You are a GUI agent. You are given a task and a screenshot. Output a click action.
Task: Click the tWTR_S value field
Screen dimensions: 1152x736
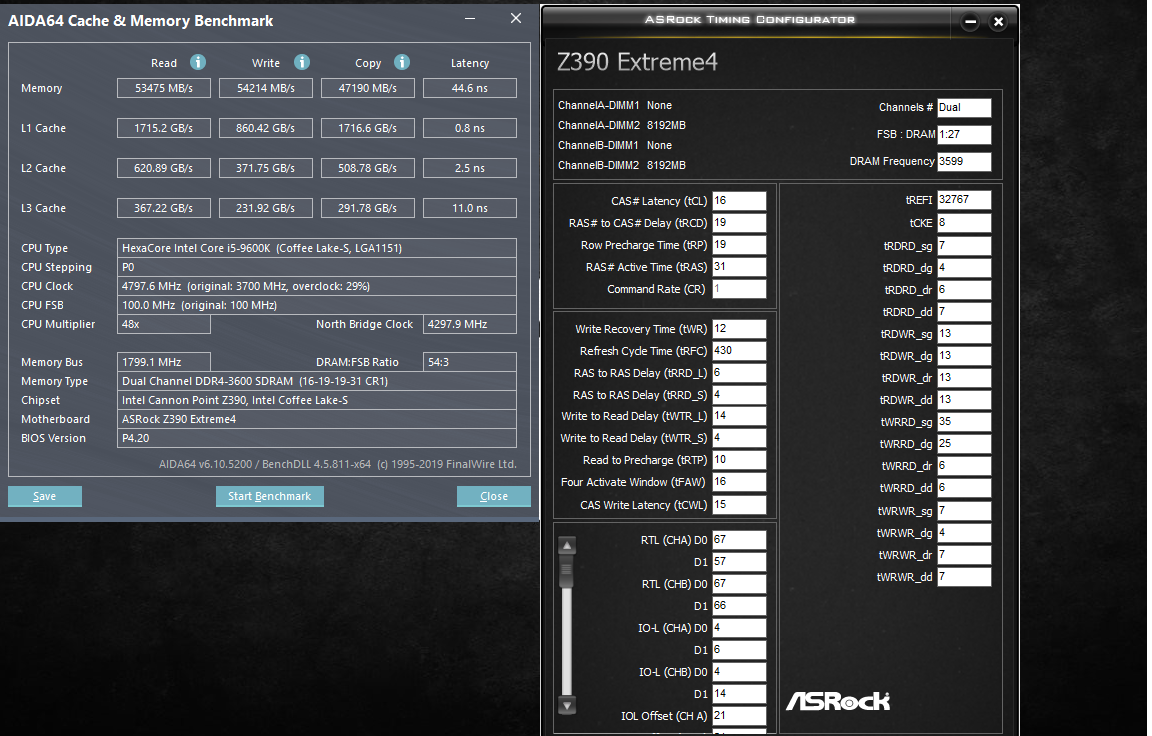739,439
